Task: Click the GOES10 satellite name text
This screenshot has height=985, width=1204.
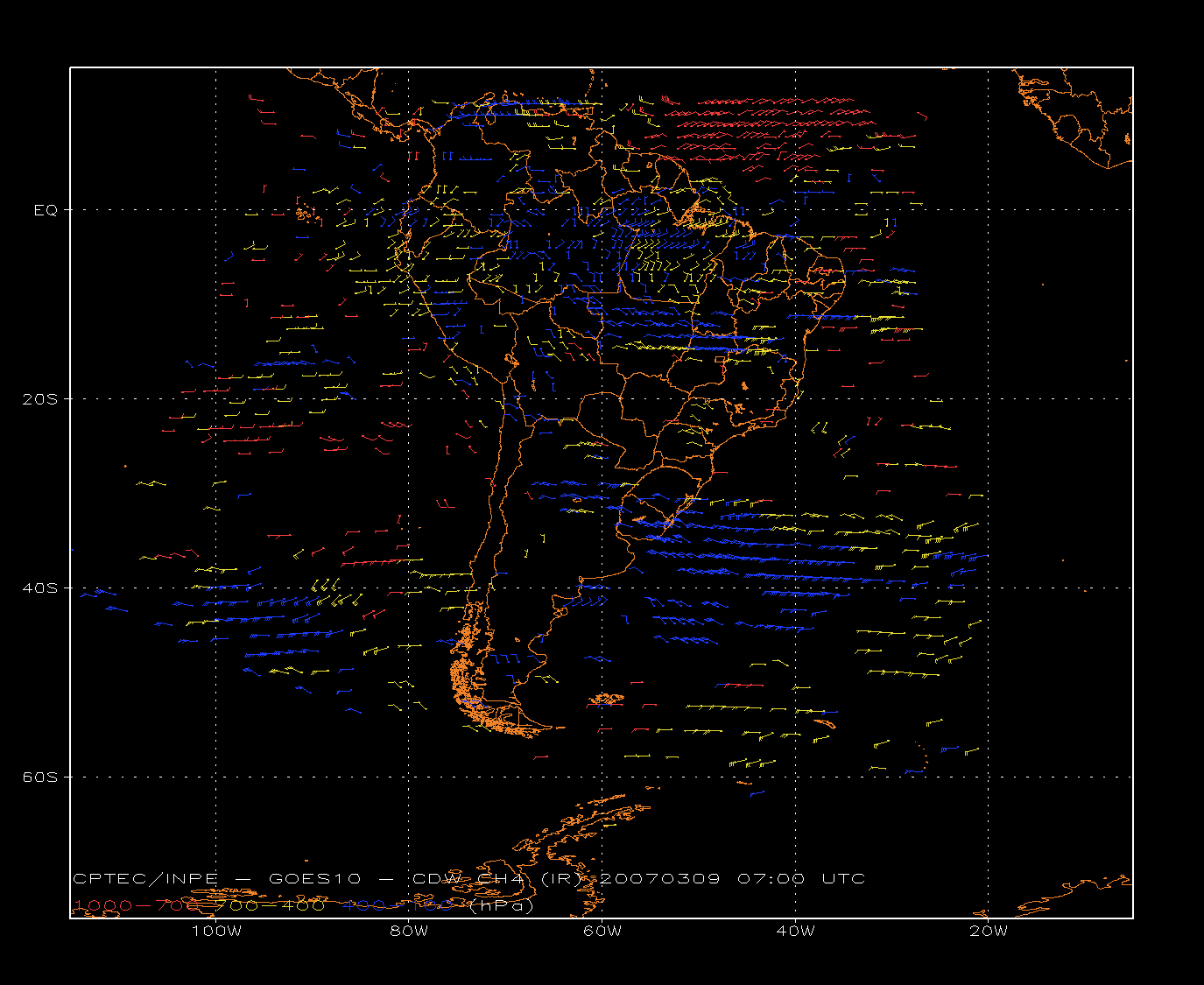Action: pos(313,879)
